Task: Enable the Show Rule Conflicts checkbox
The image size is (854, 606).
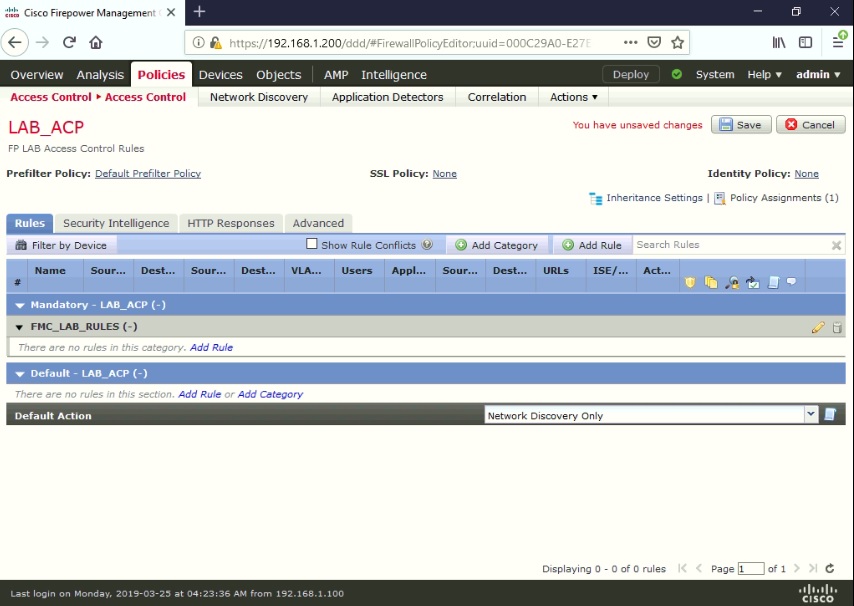Action: click(311, 243)
